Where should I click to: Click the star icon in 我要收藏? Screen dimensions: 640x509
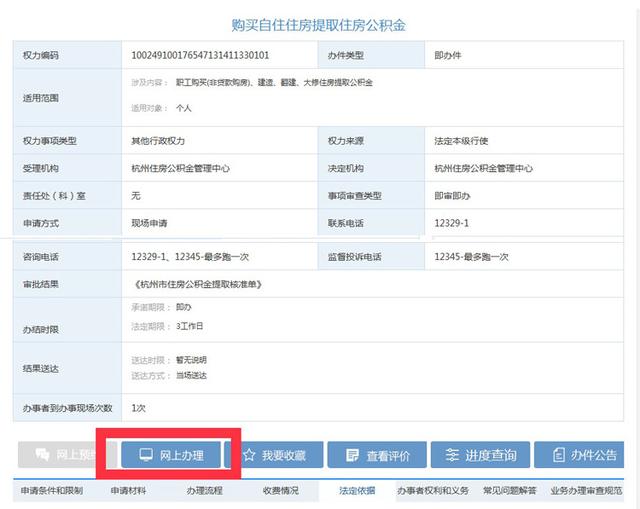coord(249,455)
